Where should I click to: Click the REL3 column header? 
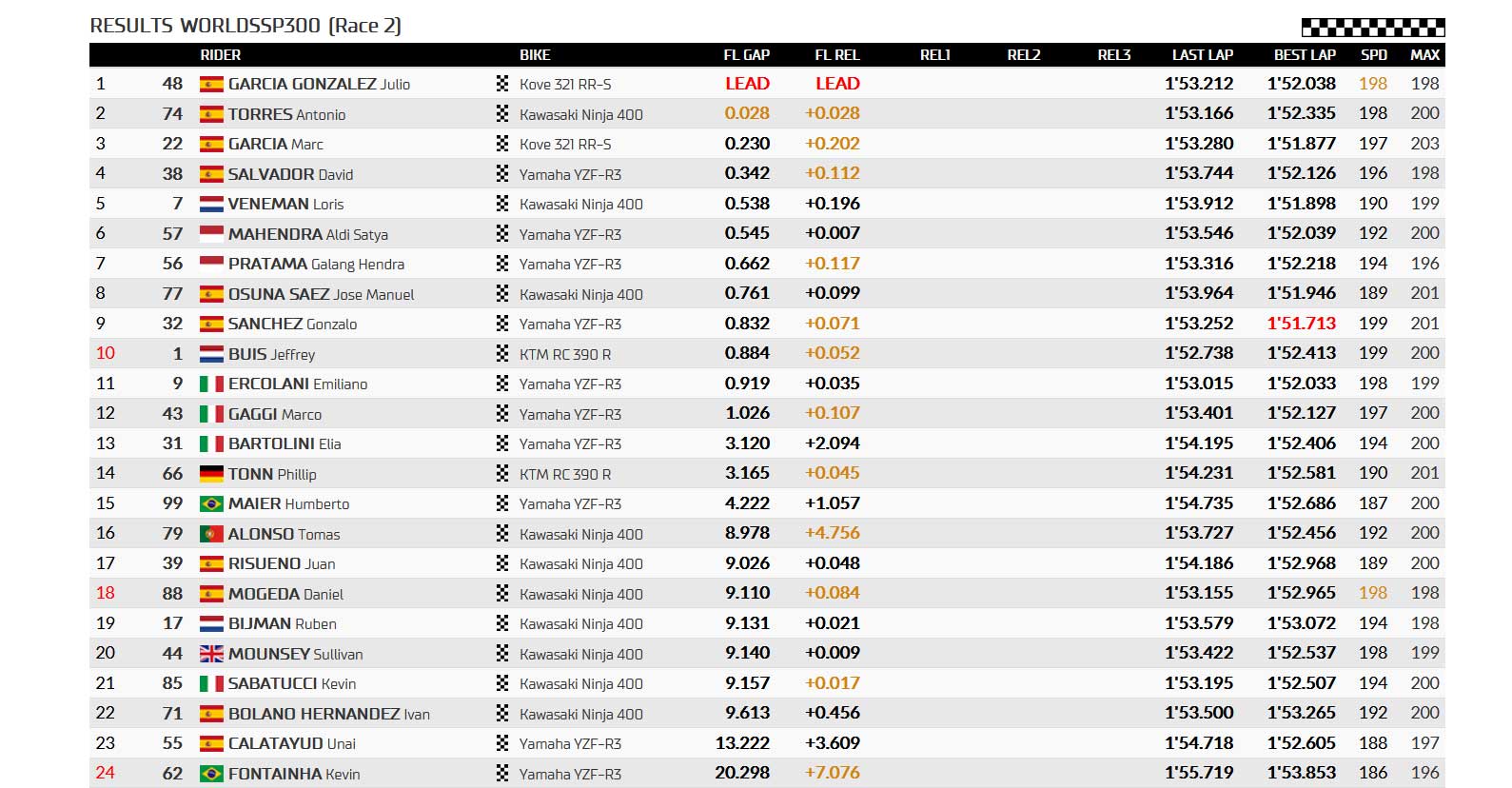tap(1114, 55)
